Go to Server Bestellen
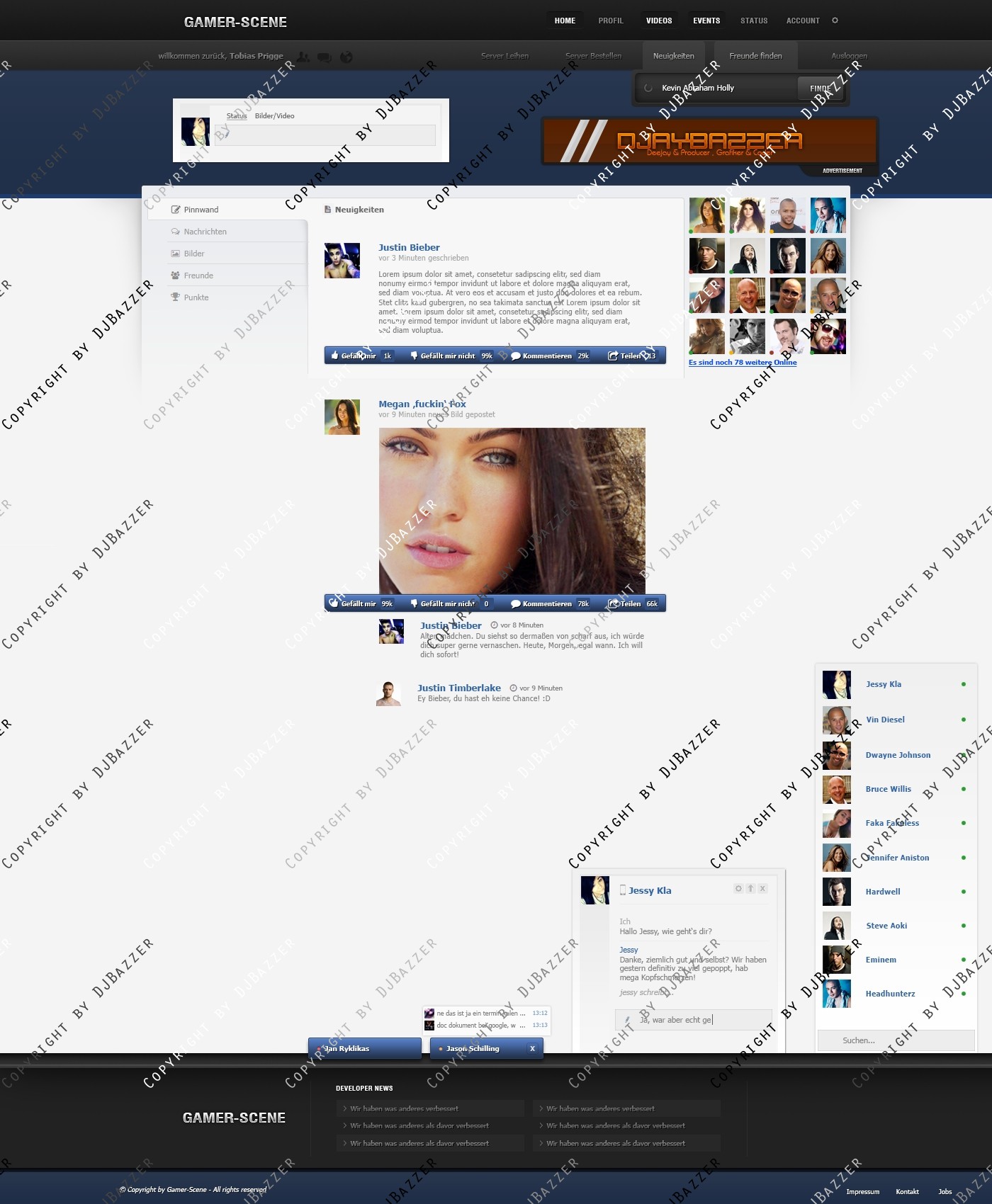The width and height of the screenshot is (992, 1204). 593,56
